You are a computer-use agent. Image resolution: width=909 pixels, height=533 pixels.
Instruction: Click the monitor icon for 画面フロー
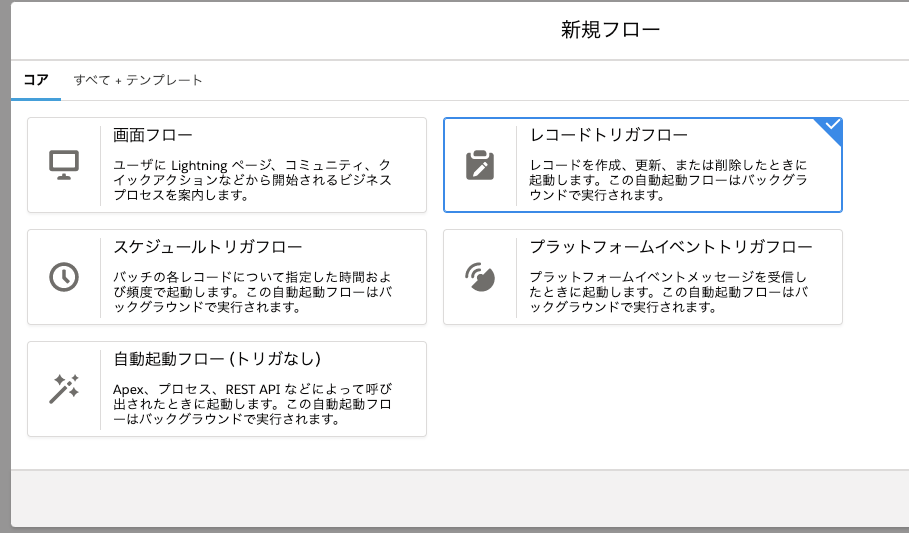click(64, 165)
